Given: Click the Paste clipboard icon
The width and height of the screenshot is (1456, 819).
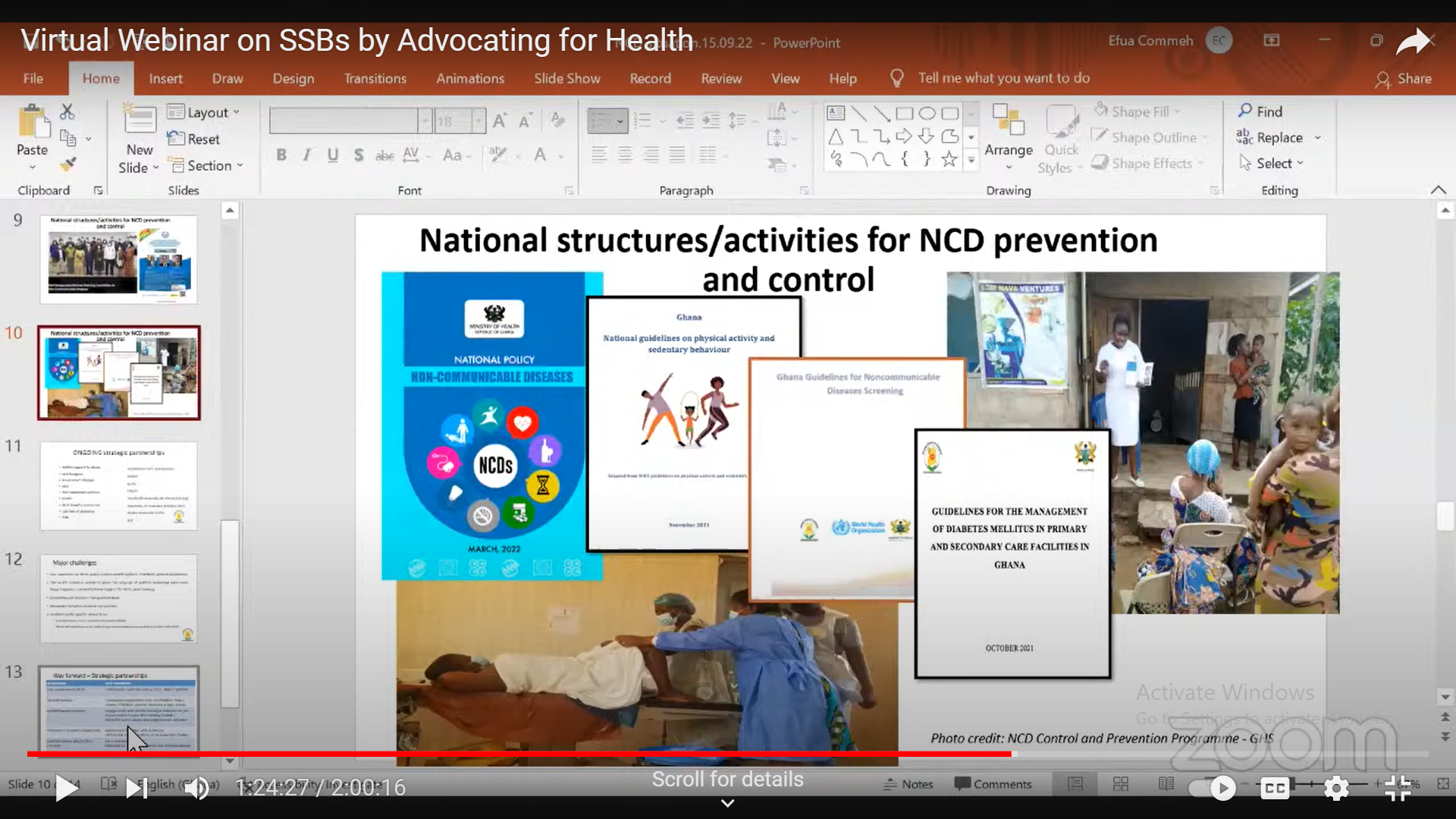Looking at the screenshot, I should coord(33,121).
